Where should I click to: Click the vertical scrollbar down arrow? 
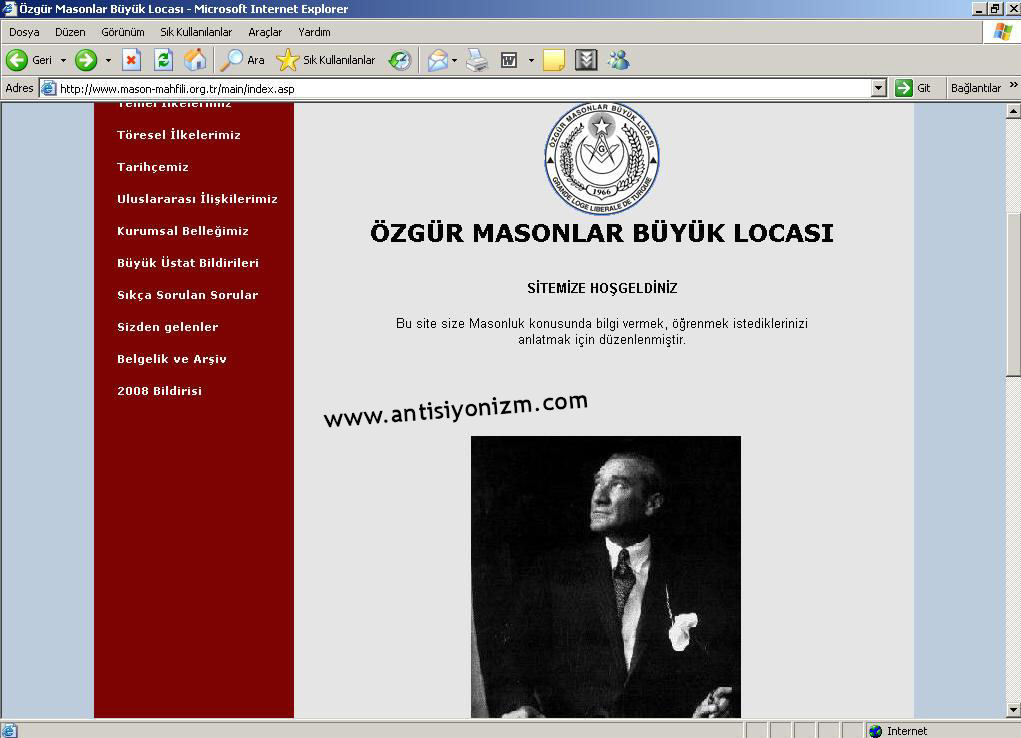pos(1013,710)
